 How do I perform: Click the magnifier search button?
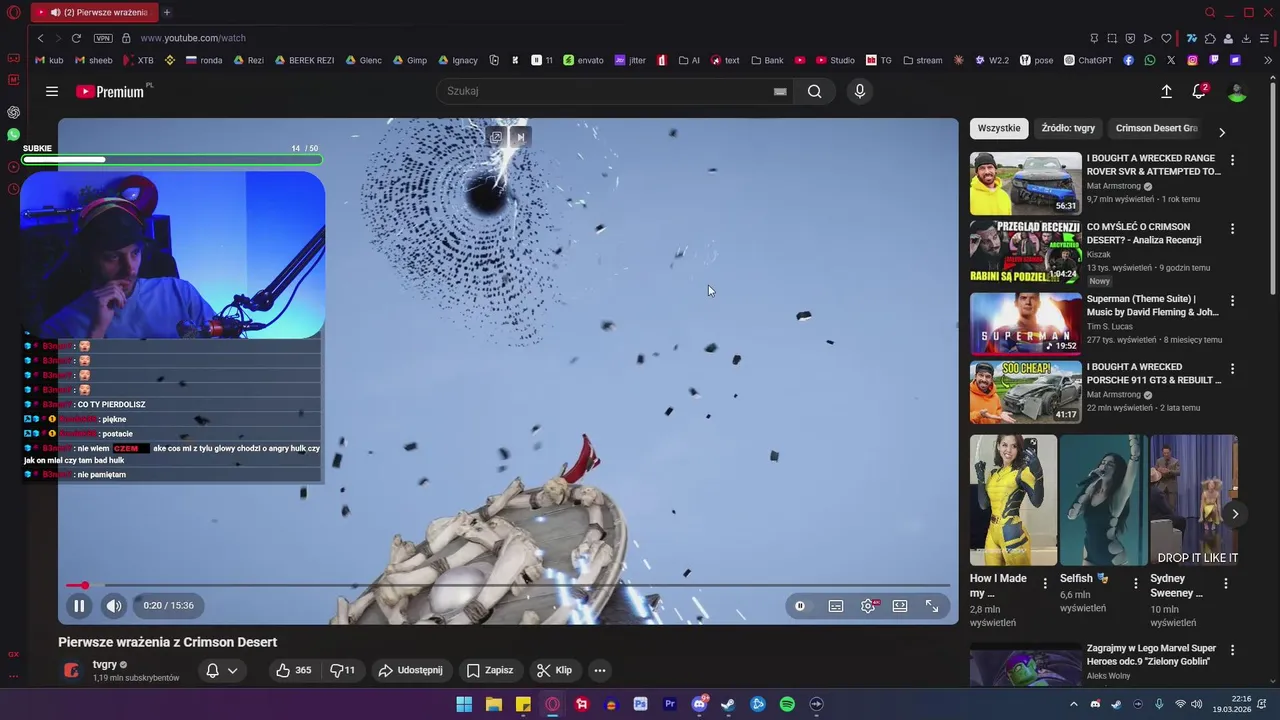(815, 91)
